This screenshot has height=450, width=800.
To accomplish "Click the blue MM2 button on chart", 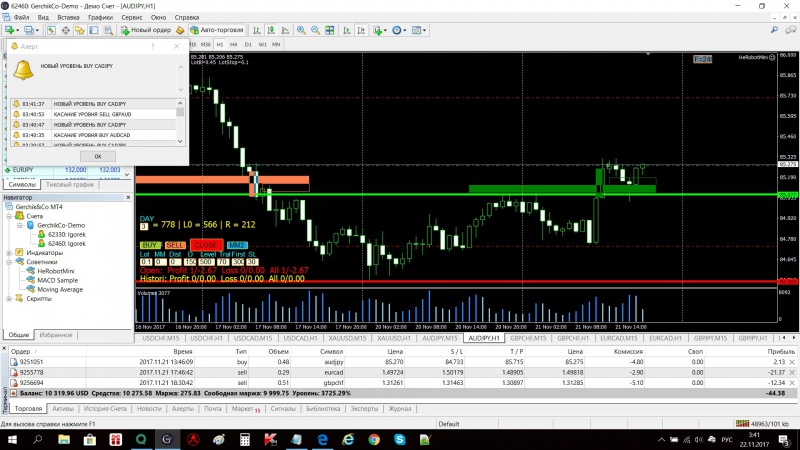I will (237, 245).
